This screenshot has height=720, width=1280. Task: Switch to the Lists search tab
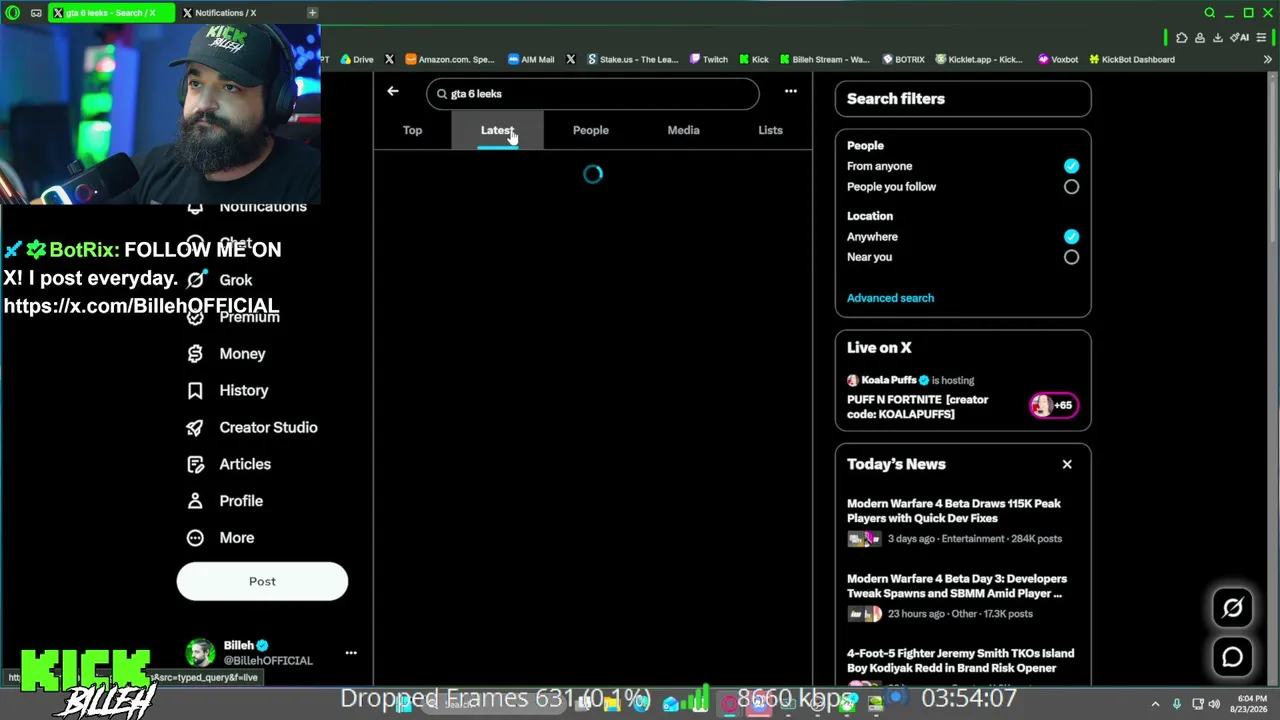770,131
